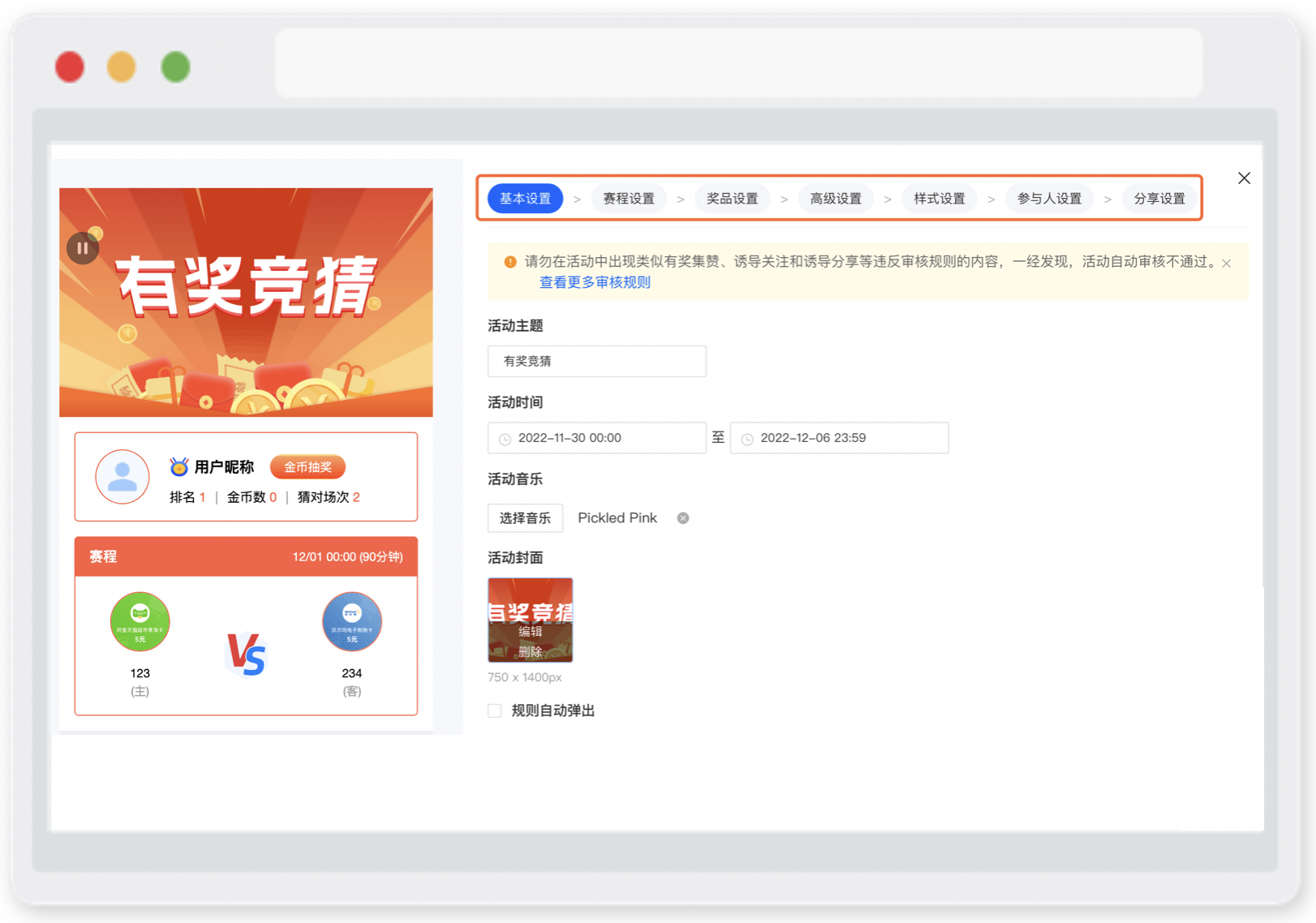The height and width of the screenshot is (923, 1316).
Task: Click the medal icon next to 用户昵称
Action: click(178, 466)
